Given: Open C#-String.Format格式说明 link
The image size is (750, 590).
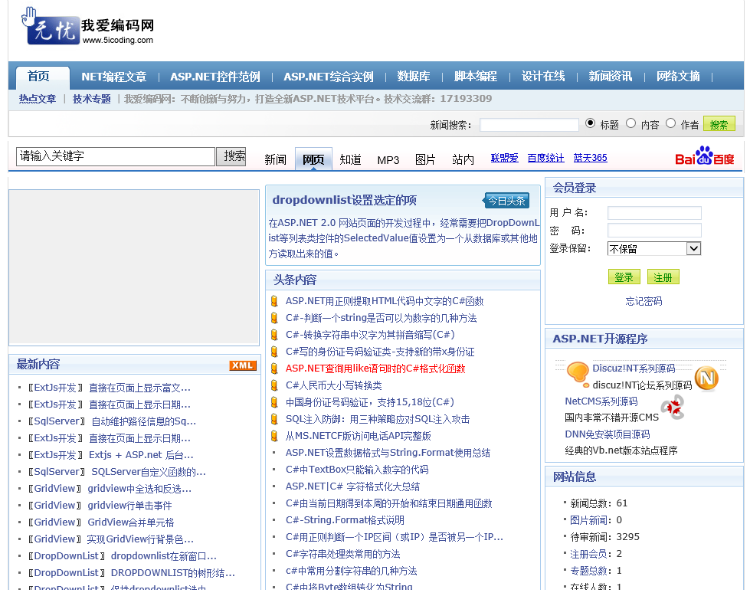Looking at the screenshot, I should (x=345, y=520).
